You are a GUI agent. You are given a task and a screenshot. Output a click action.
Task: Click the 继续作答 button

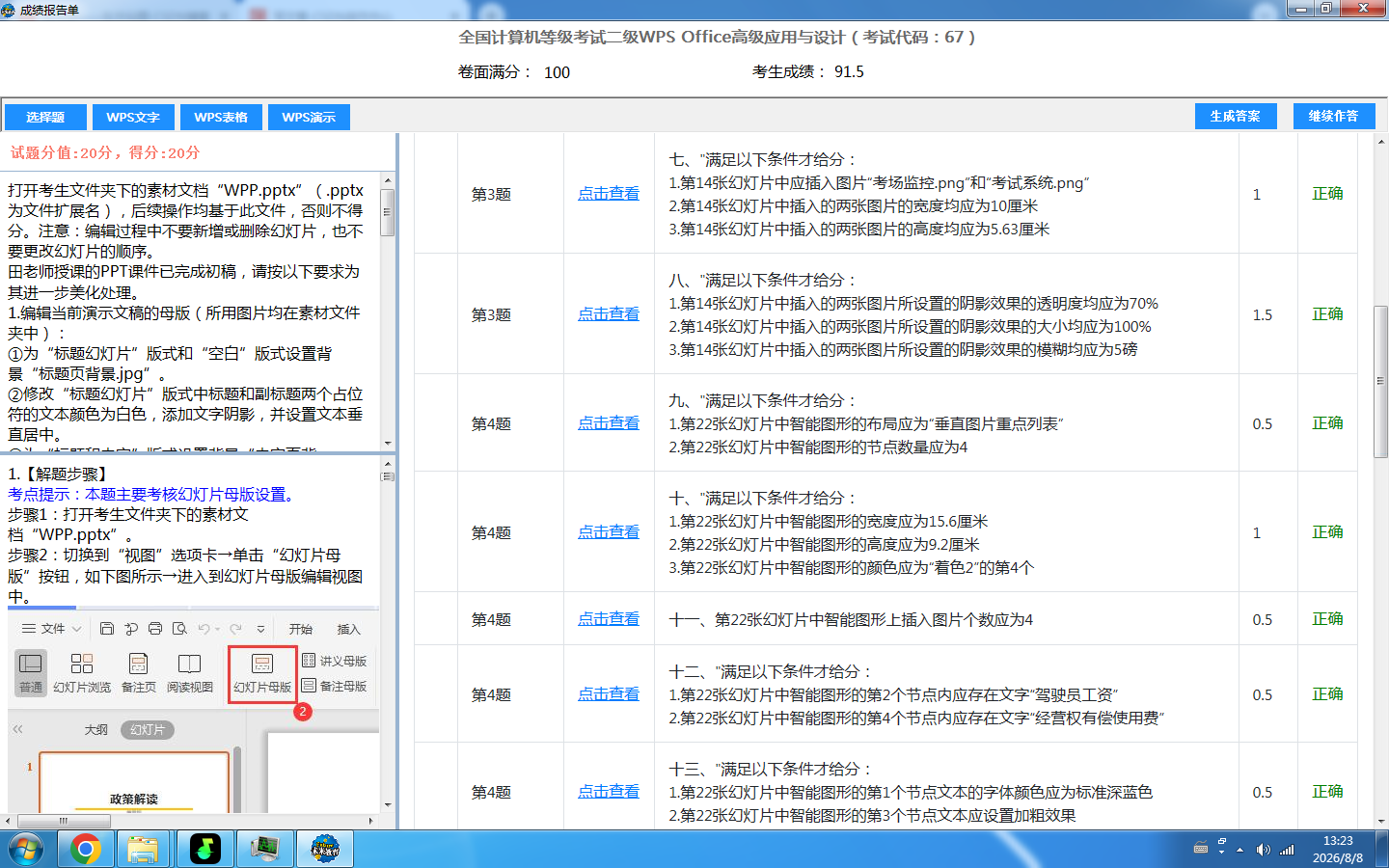pyautogui.click(x=1333, y=116)
